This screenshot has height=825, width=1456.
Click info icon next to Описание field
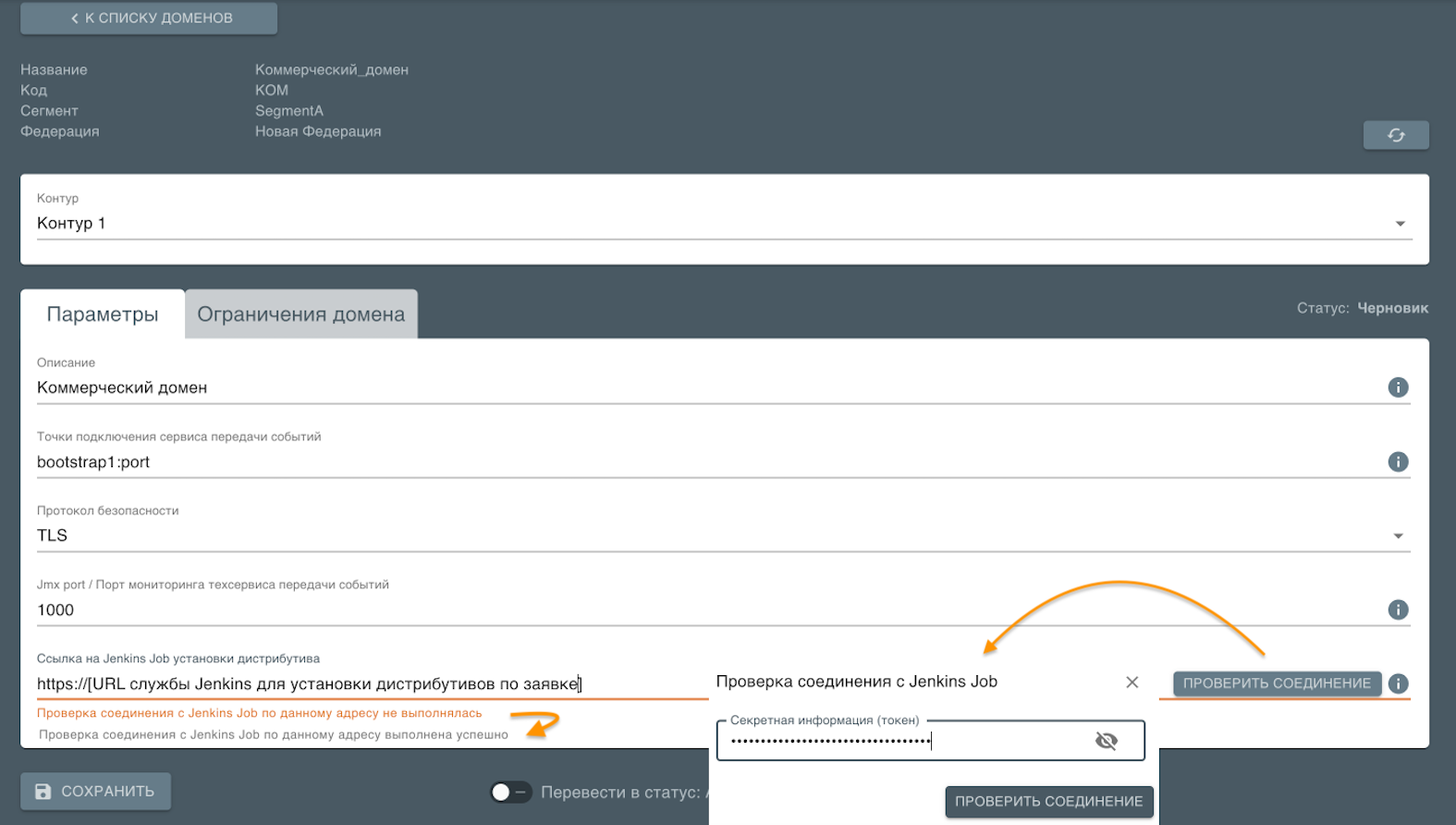tap(1397, 388)
